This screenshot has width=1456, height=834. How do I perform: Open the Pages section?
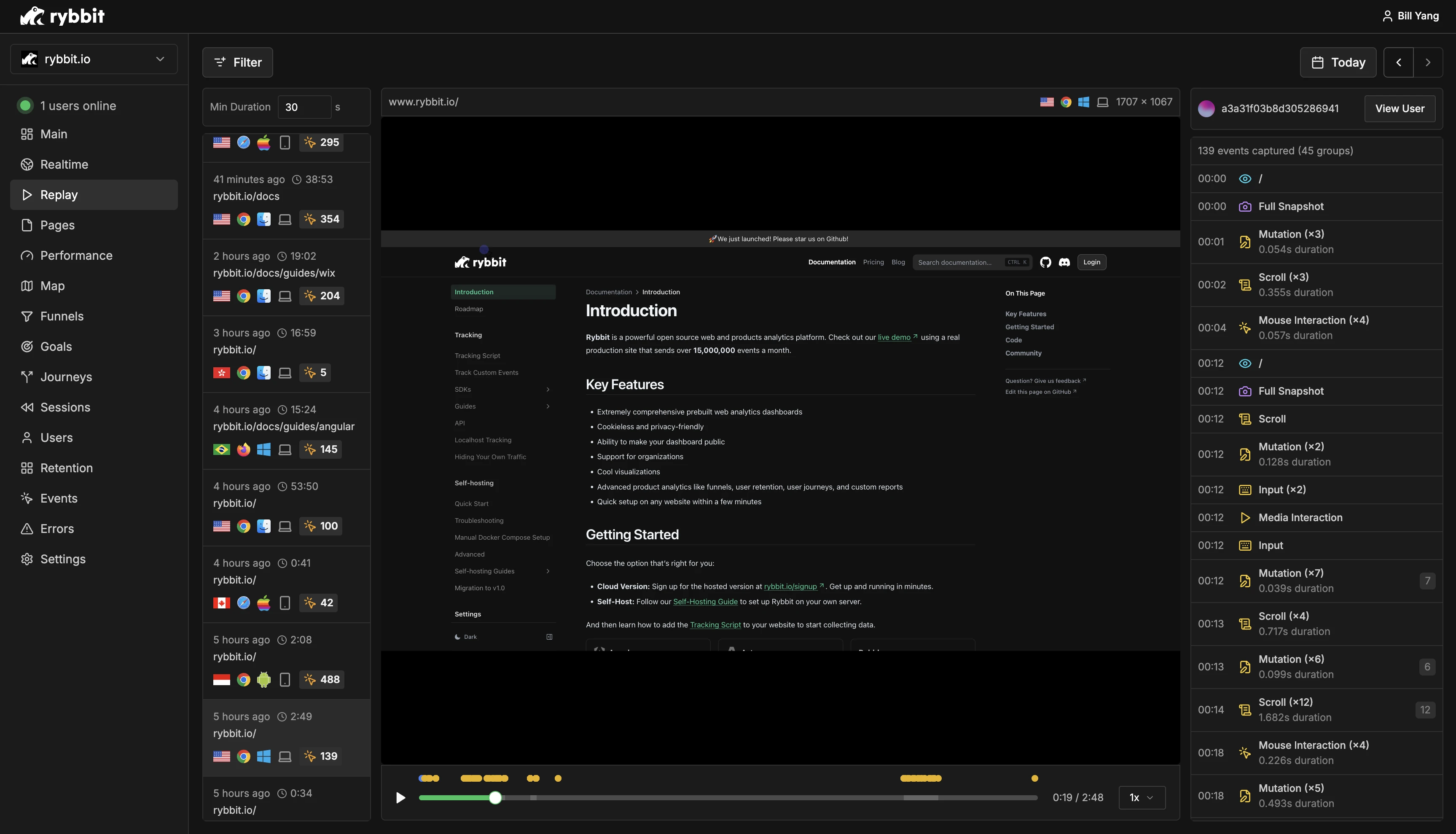coord(94,225)
